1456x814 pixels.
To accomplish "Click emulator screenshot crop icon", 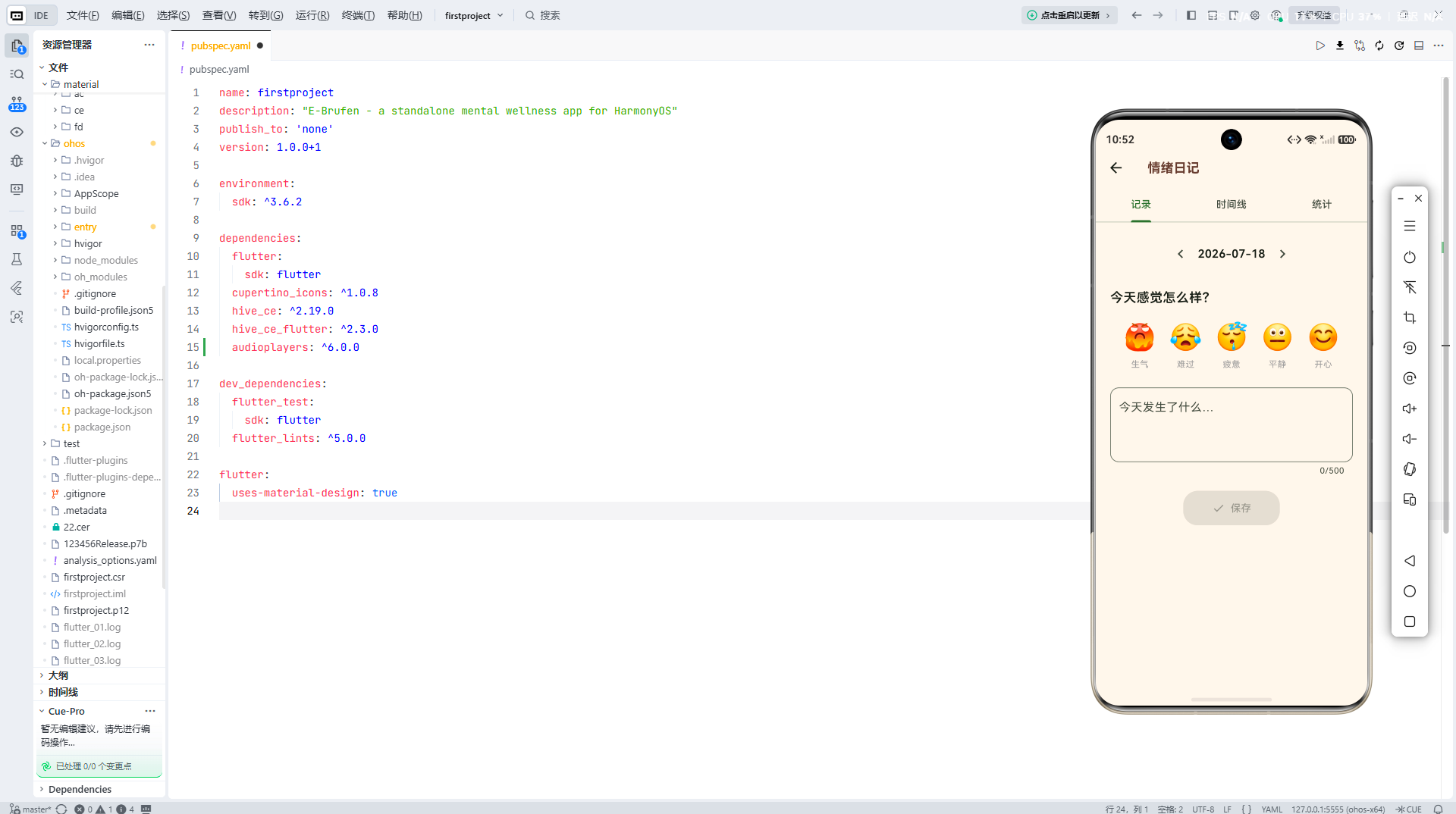I will tap(1410, 318).
